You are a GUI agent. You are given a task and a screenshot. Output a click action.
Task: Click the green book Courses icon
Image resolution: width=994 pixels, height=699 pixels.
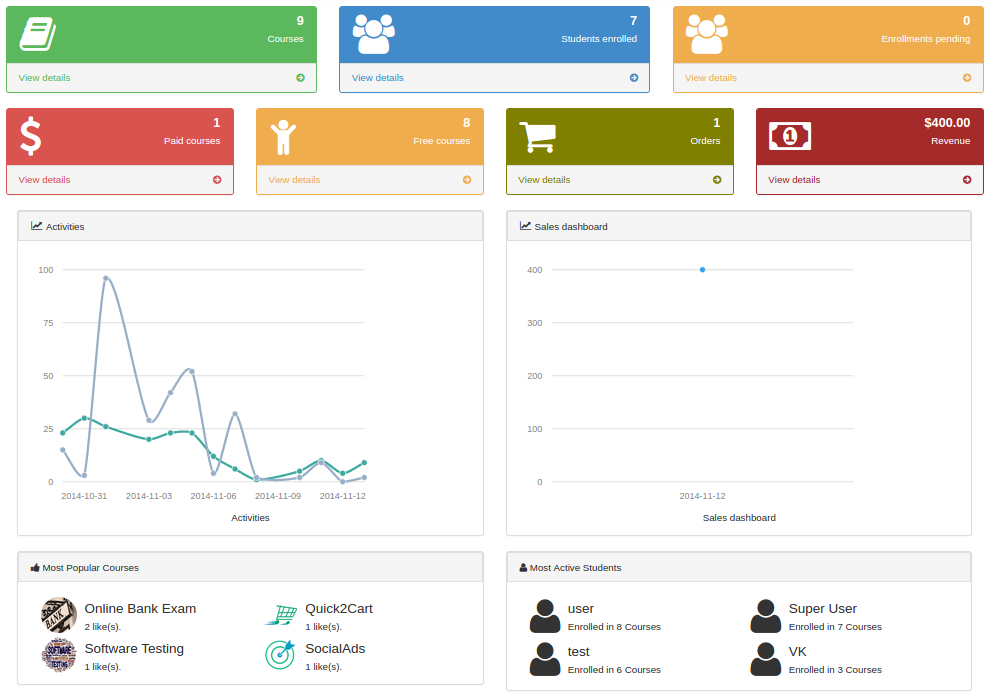tap(38, 33)
